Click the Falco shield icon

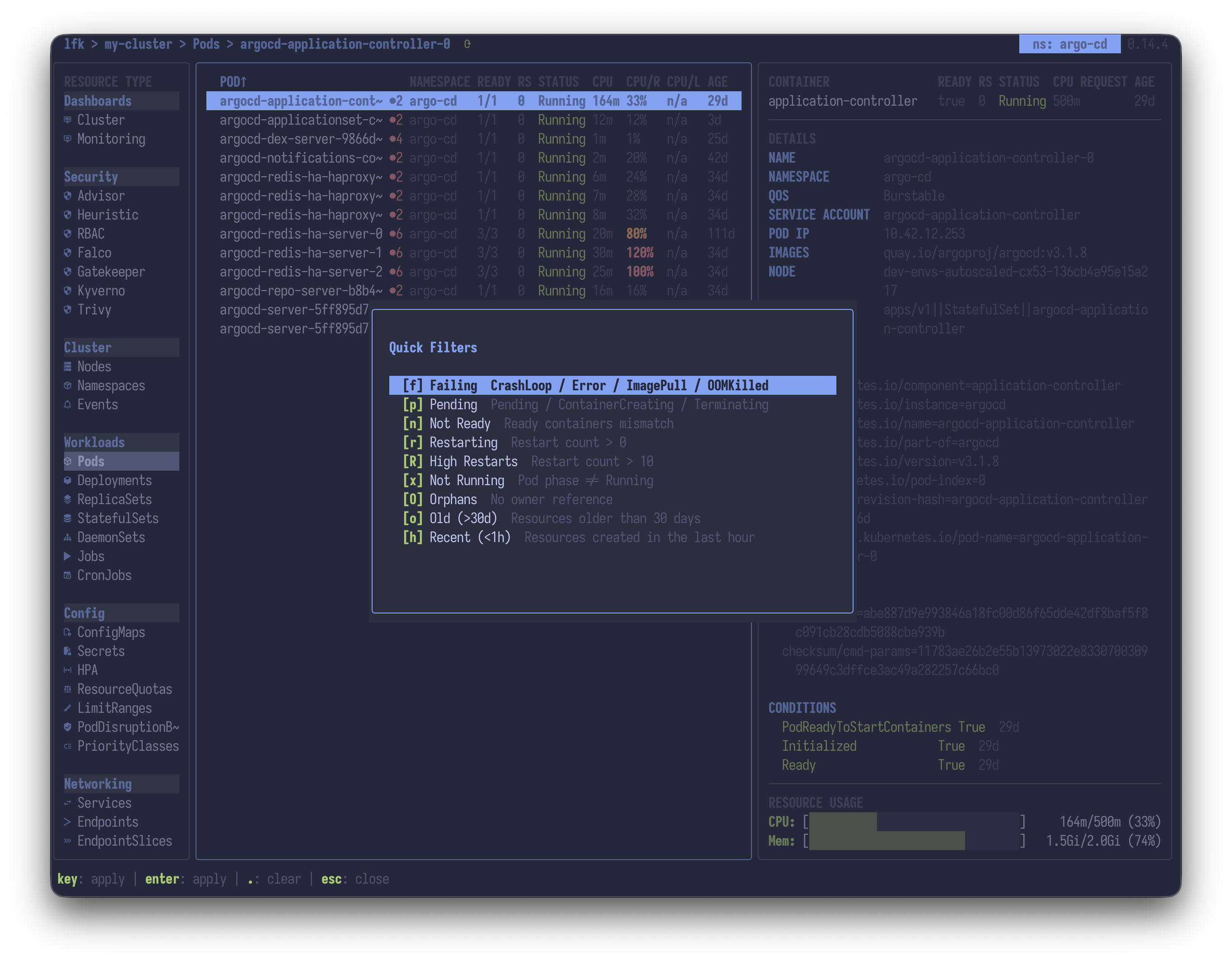68,253
